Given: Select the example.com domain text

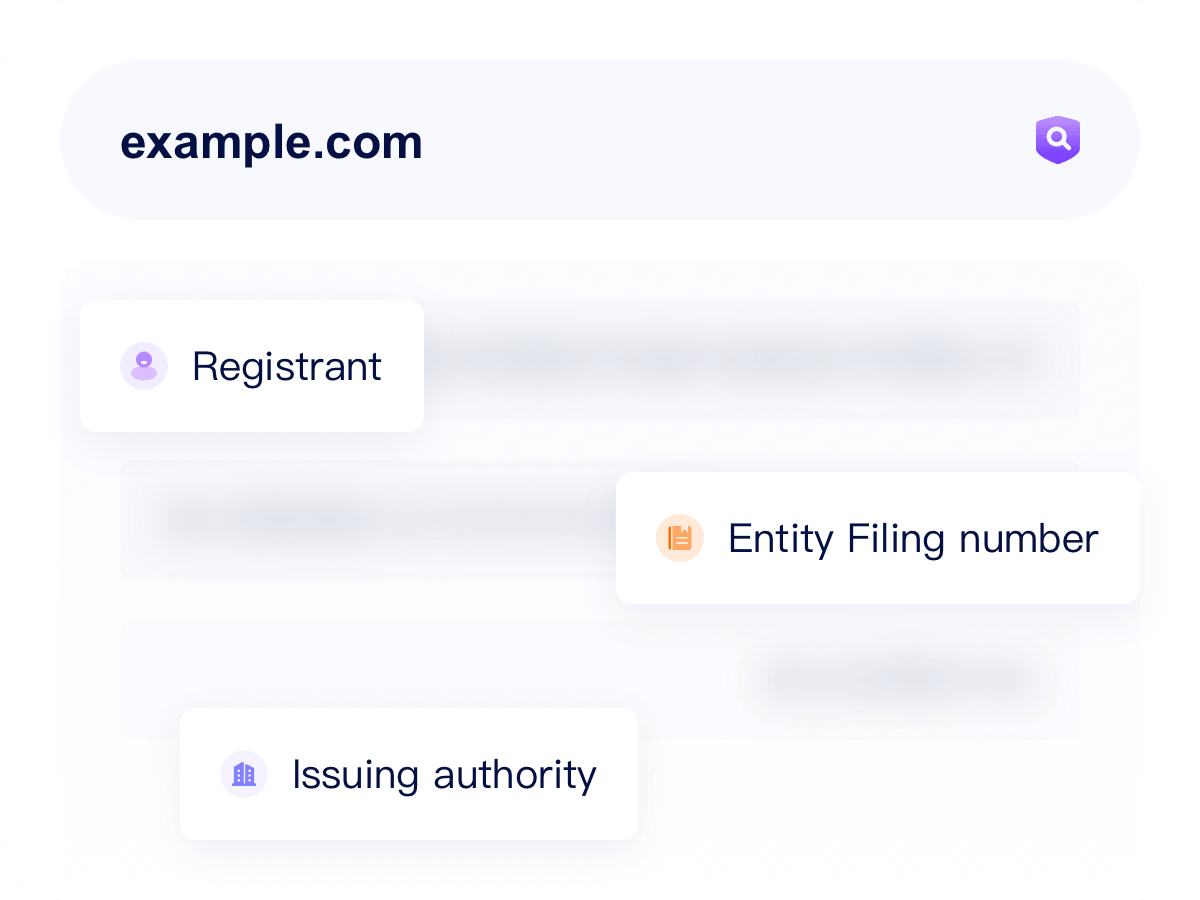Looking at the screenshot, I should 271,142.
